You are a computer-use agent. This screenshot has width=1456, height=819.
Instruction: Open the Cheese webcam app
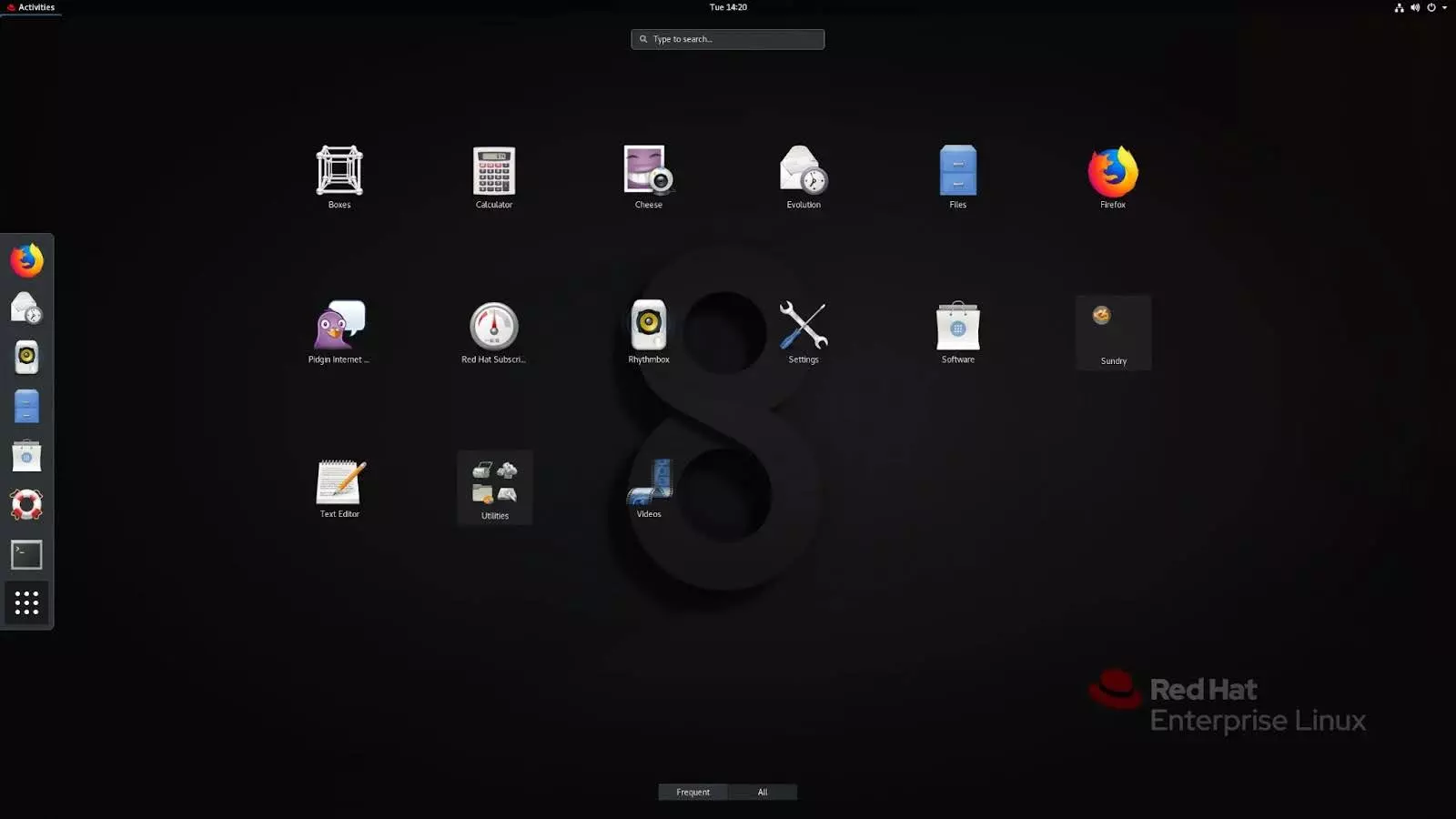pos(649,177)
